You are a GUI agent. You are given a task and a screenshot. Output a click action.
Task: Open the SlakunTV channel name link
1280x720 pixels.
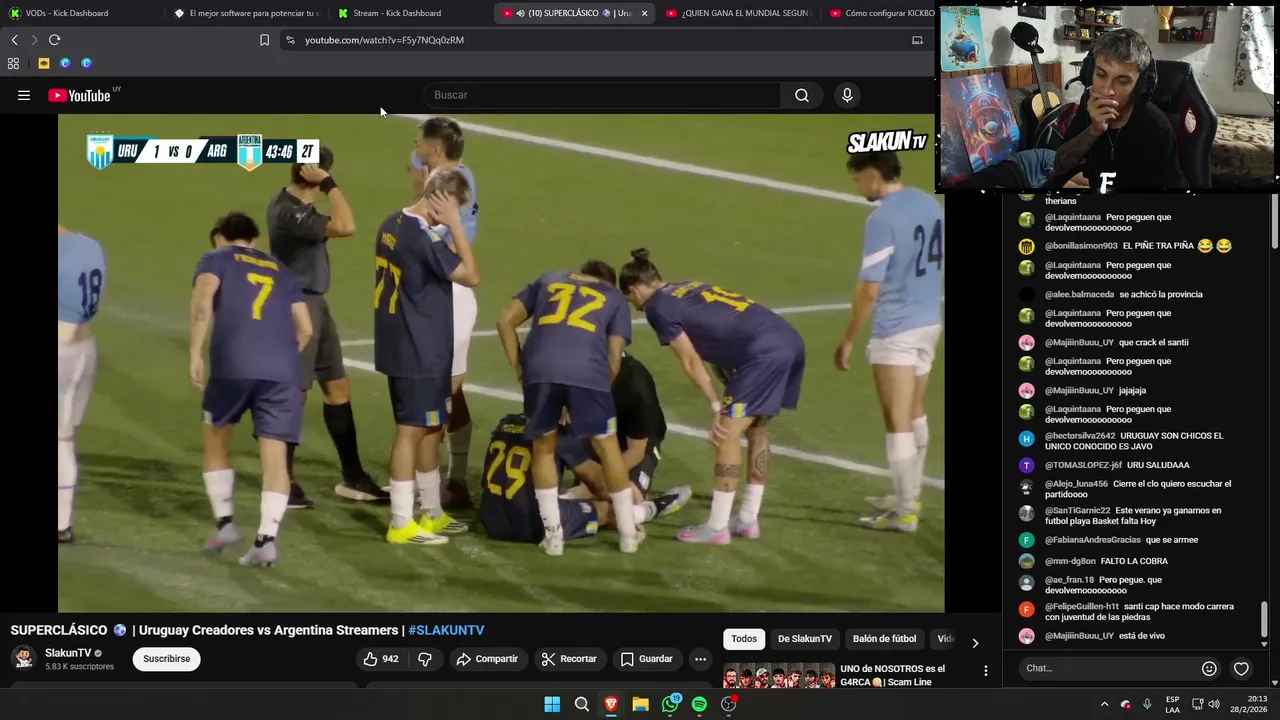(68, 653)
